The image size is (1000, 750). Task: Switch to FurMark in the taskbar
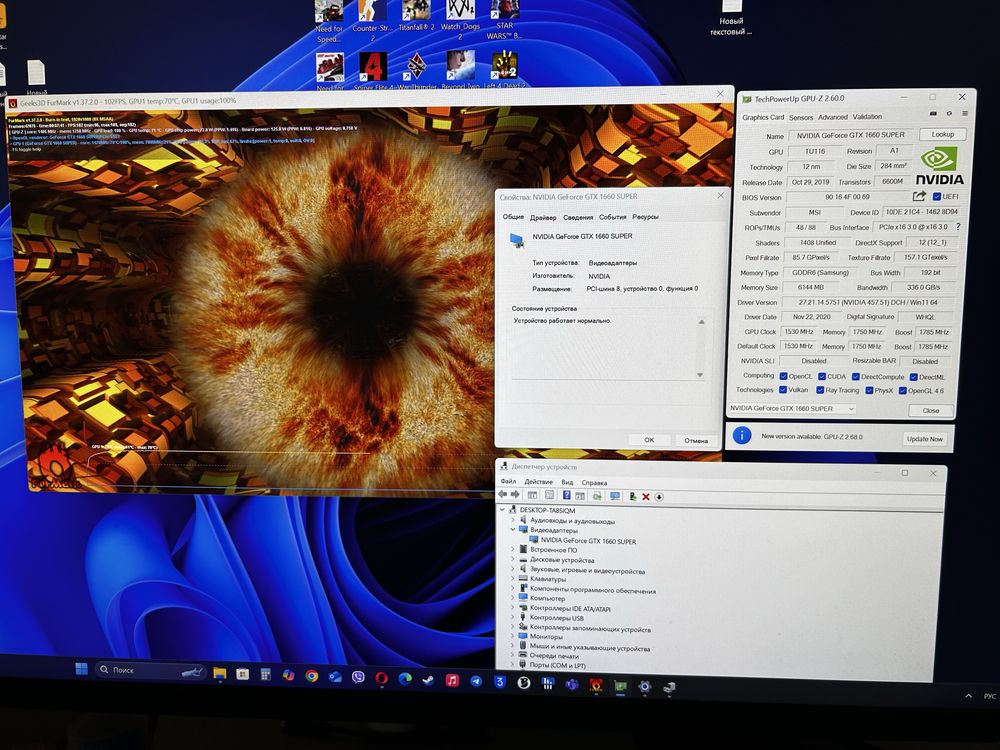point(596,685)
